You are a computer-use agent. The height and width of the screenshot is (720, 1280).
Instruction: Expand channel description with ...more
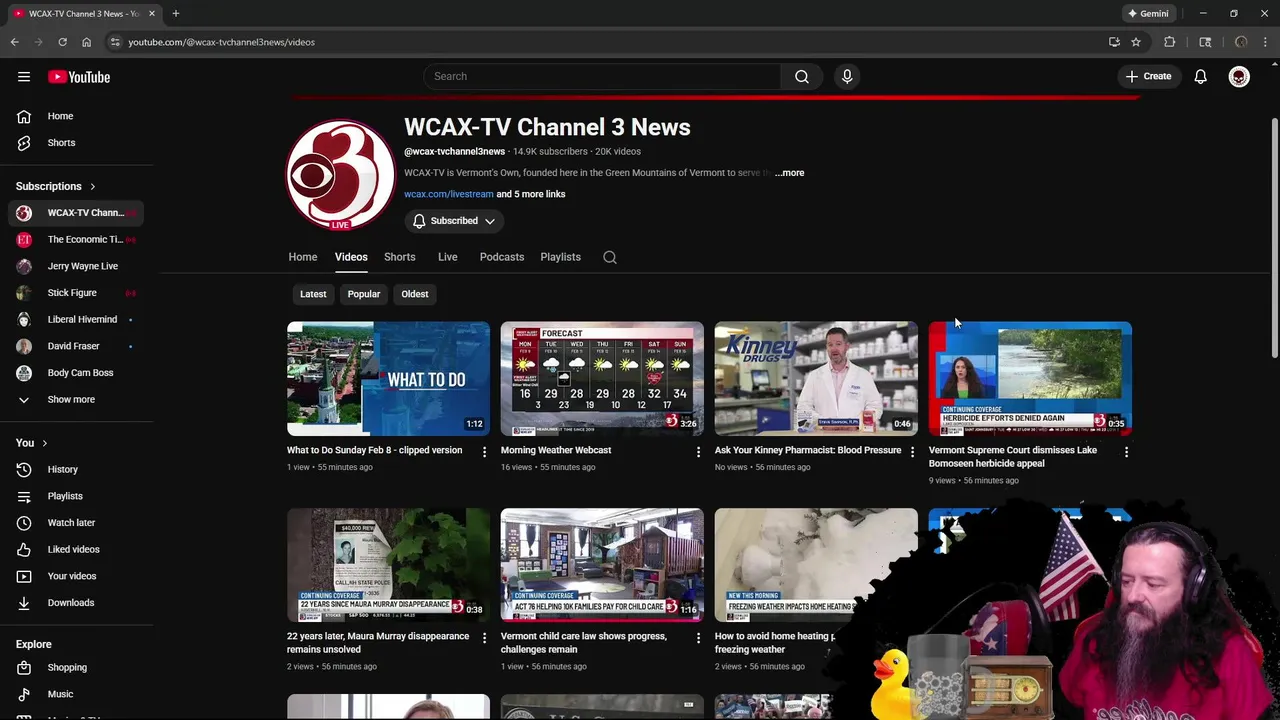click(789, 173)
